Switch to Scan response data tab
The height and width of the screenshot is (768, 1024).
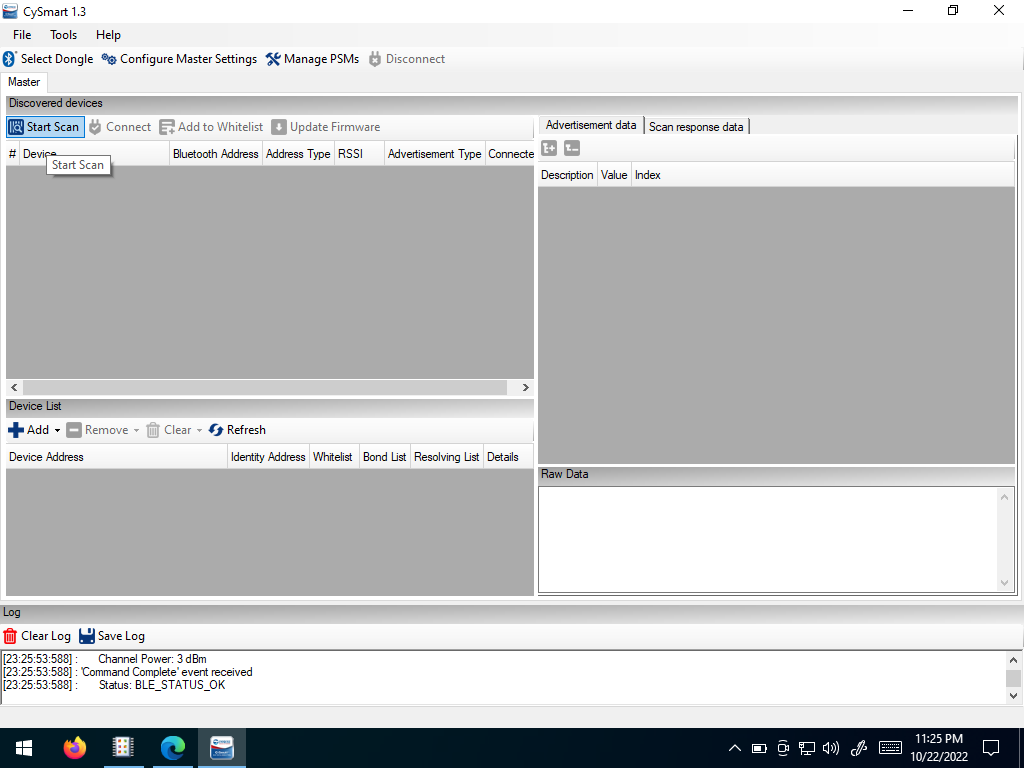click(696, 127)
